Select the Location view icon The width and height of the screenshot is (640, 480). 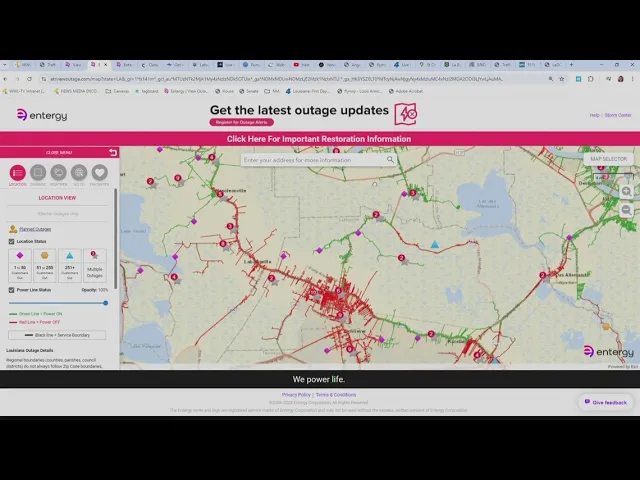click(18, 173)
